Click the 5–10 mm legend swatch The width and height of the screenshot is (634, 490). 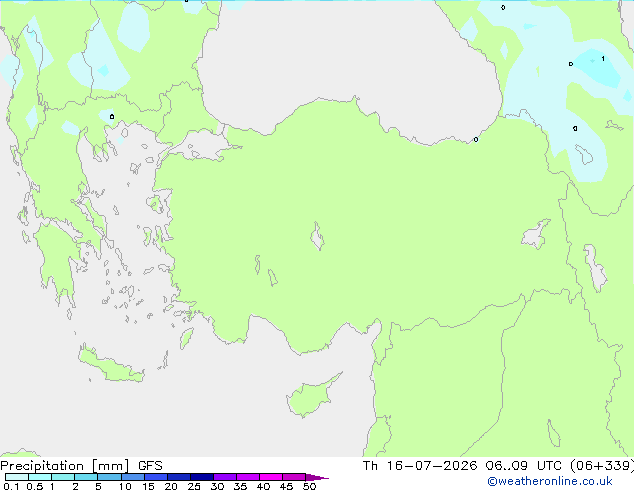tap(109, 477)
